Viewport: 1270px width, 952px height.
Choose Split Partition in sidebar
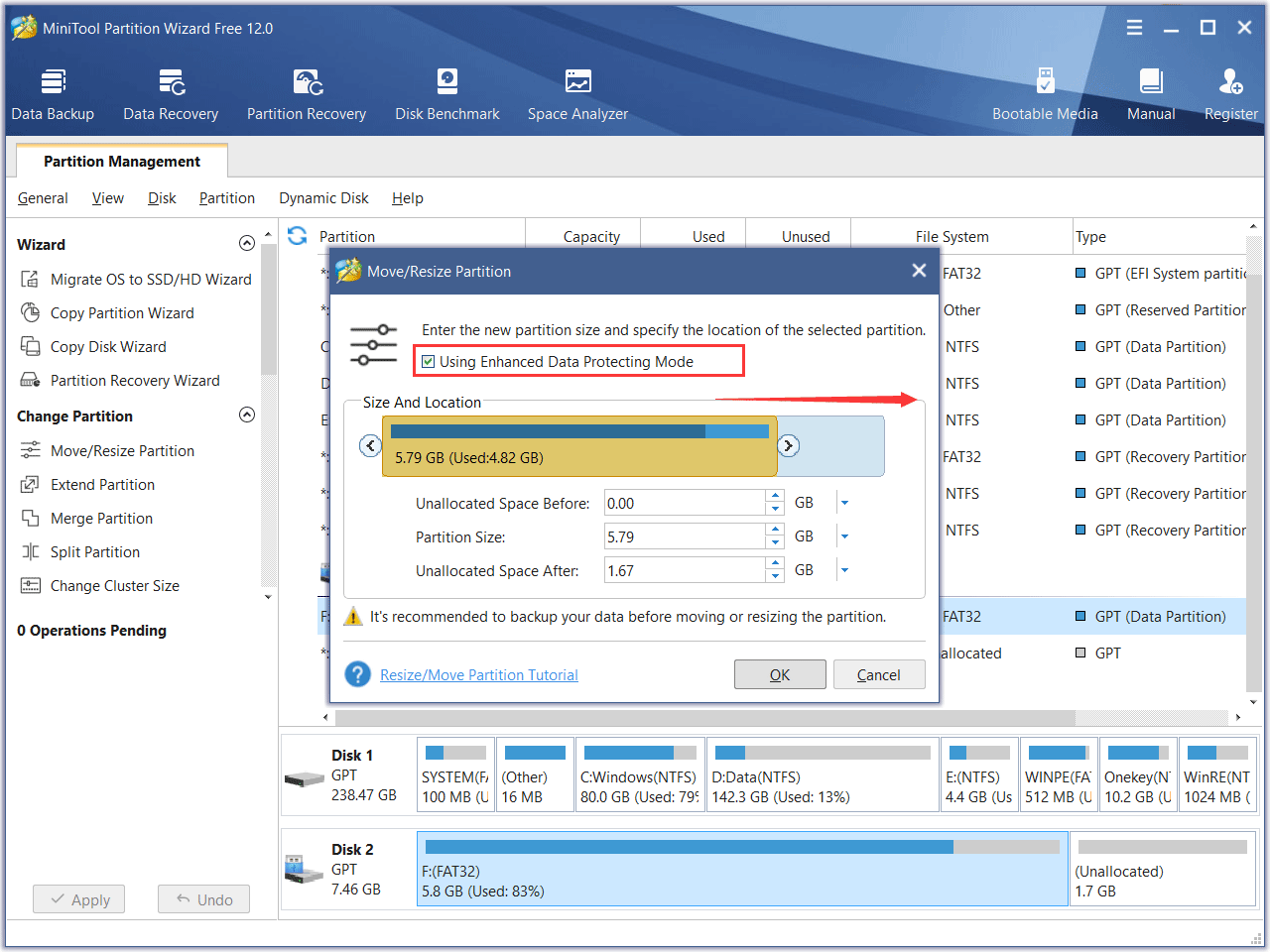[95, 552]
